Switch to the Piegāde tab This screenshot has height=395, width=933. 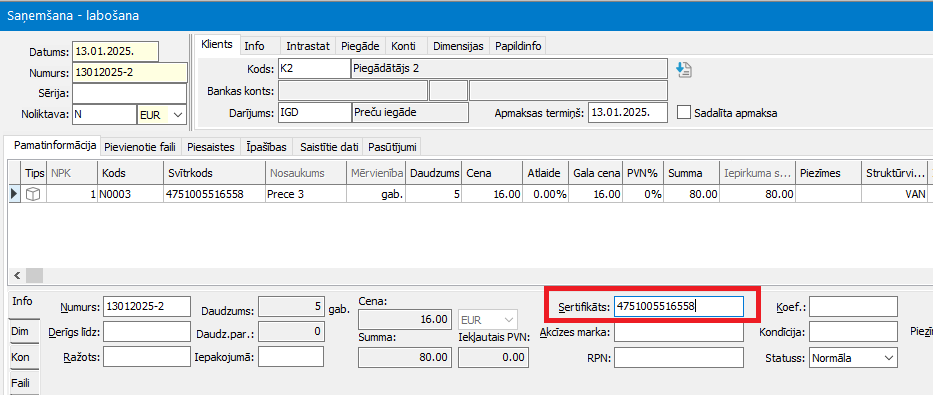pos(360,46)
